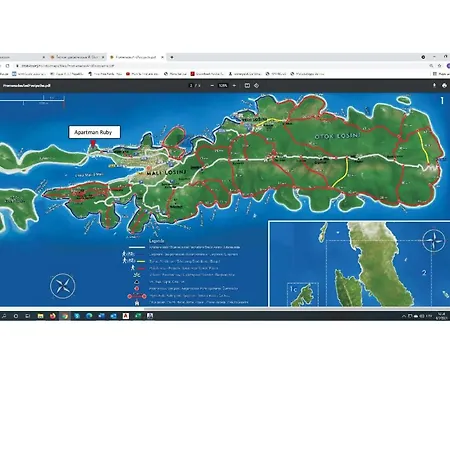Screen dimensions: 450x450
Task: Click the Apartman Ruby map label
Action: pos(94,132)
